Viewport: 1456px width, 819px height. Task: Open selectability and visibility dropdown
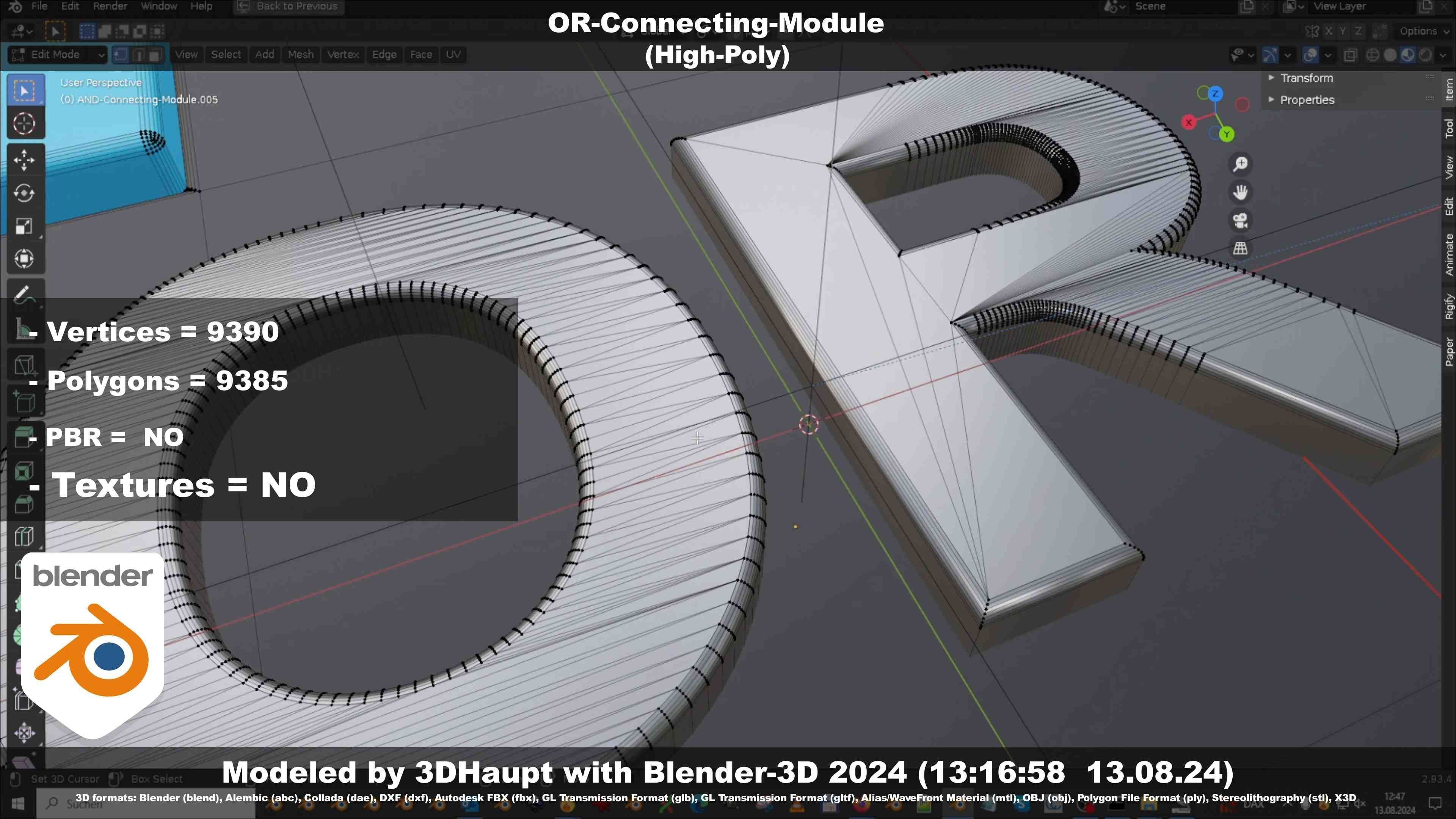pyautogui.click(x=1243, y=55)
